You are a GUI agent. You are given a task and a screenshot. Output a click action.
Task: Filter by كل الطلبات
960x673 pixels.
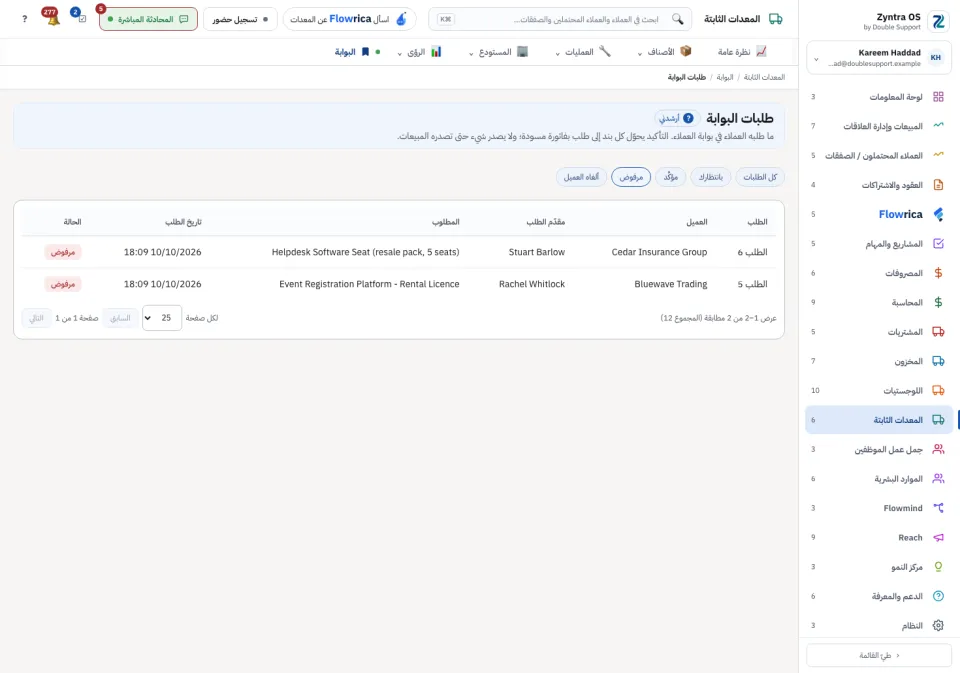(x=760, y=177)
